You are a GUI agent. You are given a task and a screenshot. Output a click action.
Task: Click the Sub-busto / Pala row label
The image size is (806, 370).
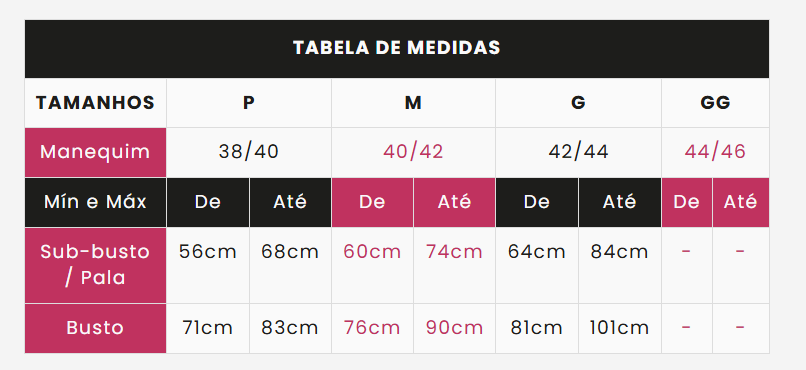point(96,265)
